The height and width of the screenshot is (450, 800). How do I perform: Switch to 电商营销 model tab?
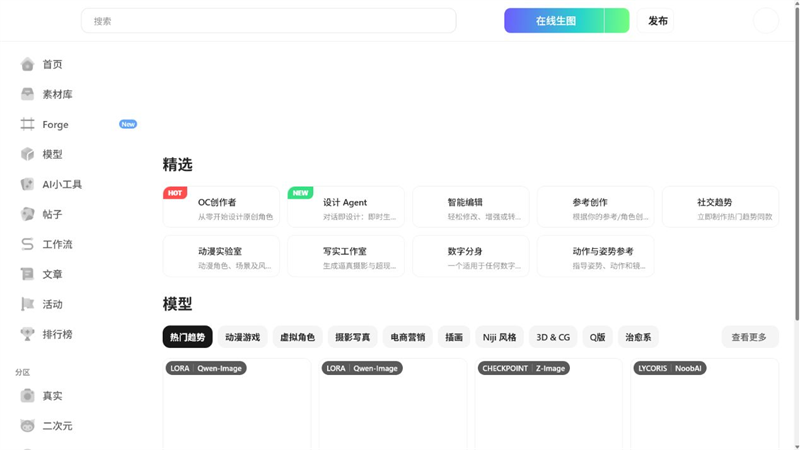[408, 337]
